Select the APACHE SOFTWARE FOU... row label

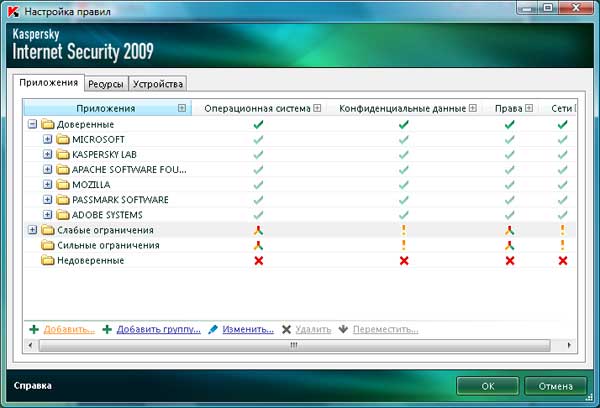pyautogui.click(x=129, y=170)
